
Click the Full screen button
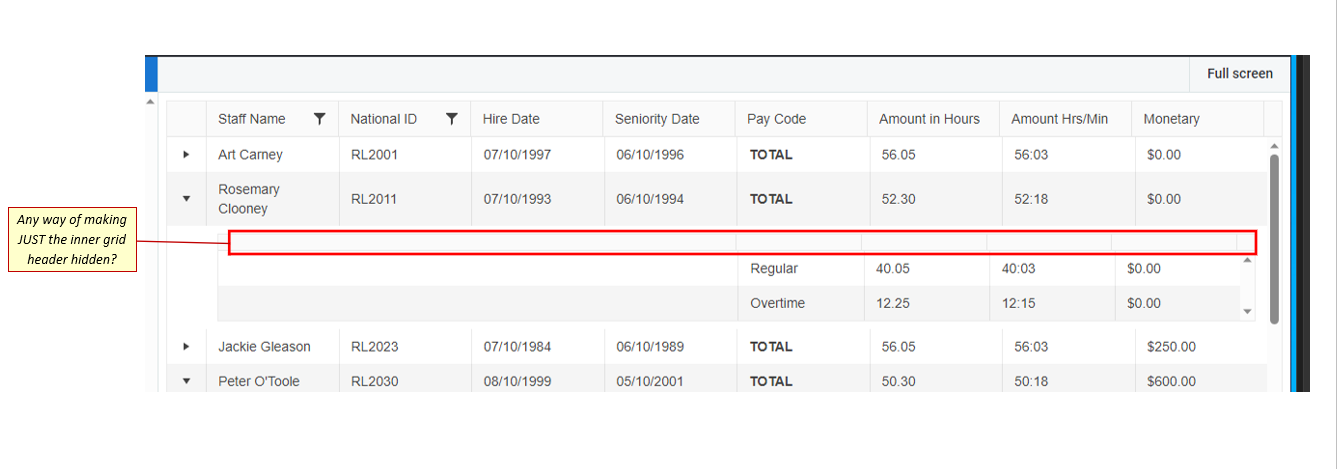[x=1239, y=74]
